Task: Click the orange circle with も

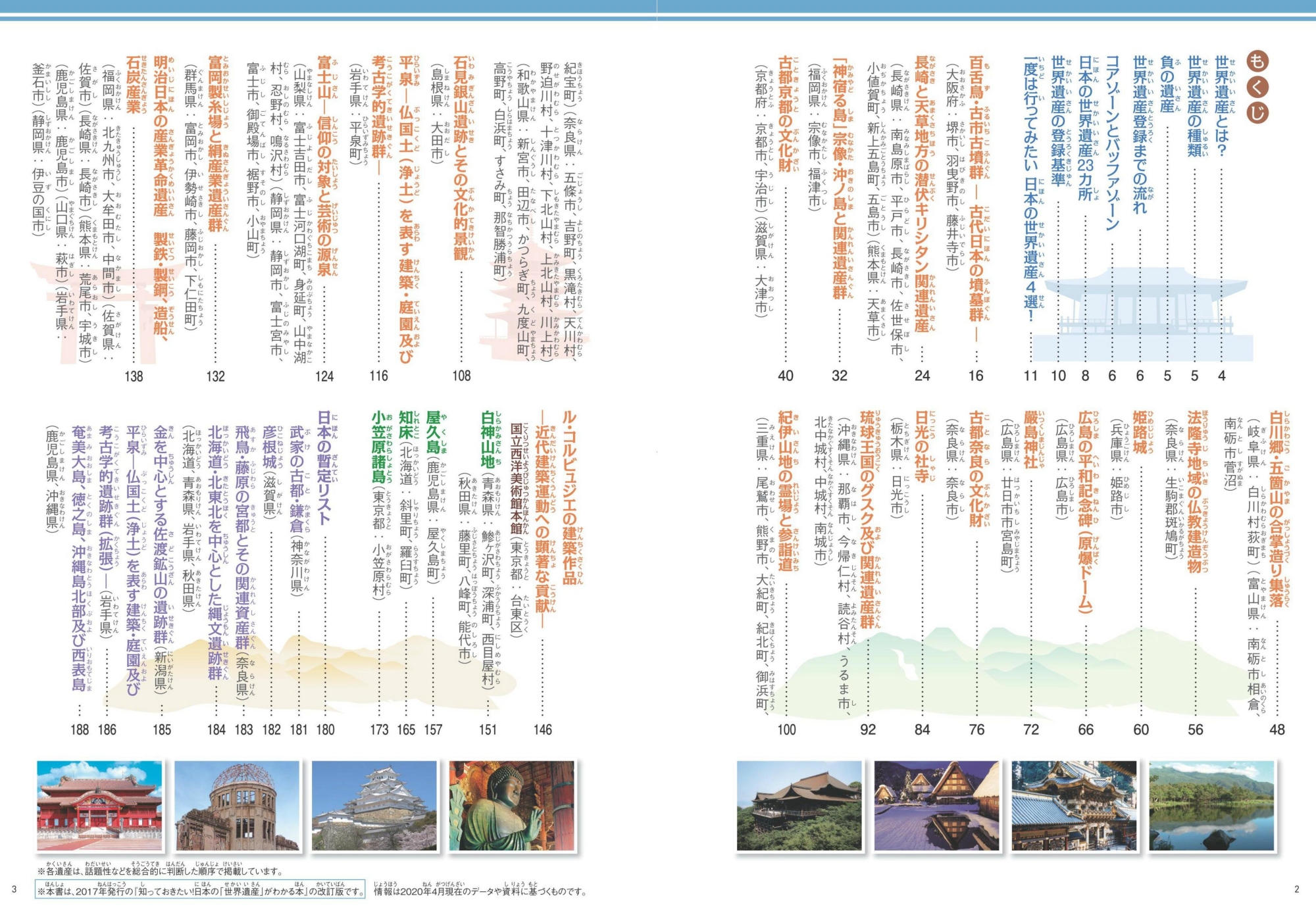Action: (1258, 61)
